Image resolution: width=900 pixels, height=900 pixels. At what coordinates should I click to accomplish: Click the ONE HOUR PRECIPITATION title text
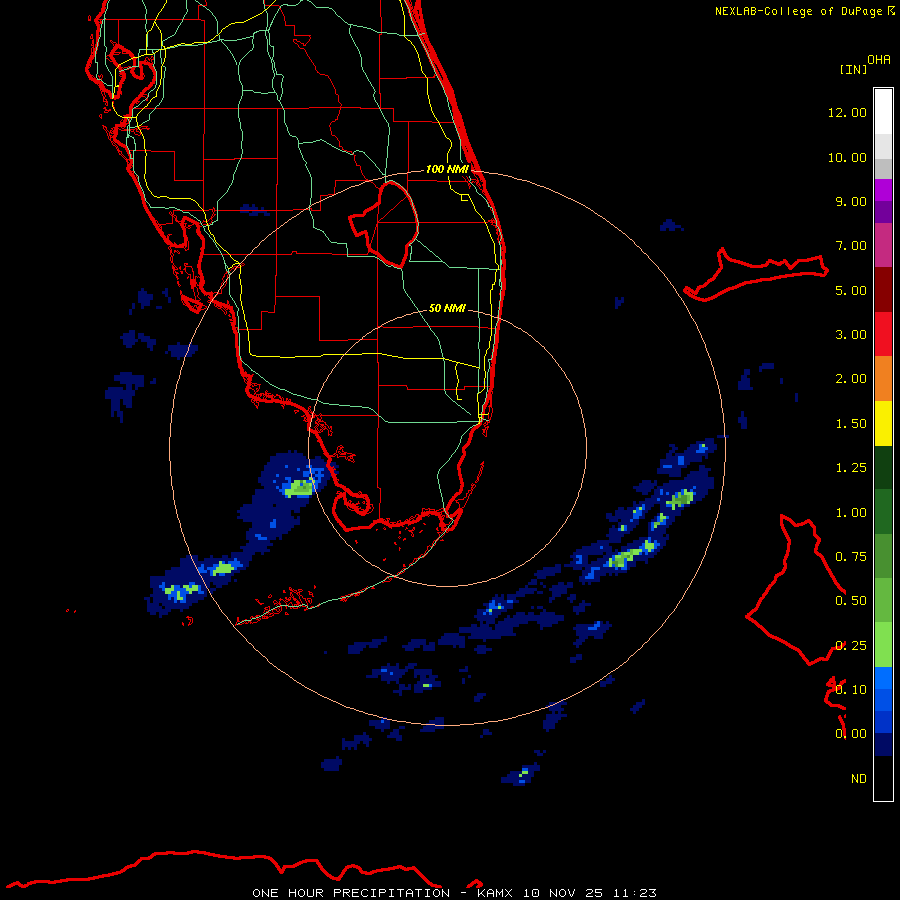click(351, 893)
